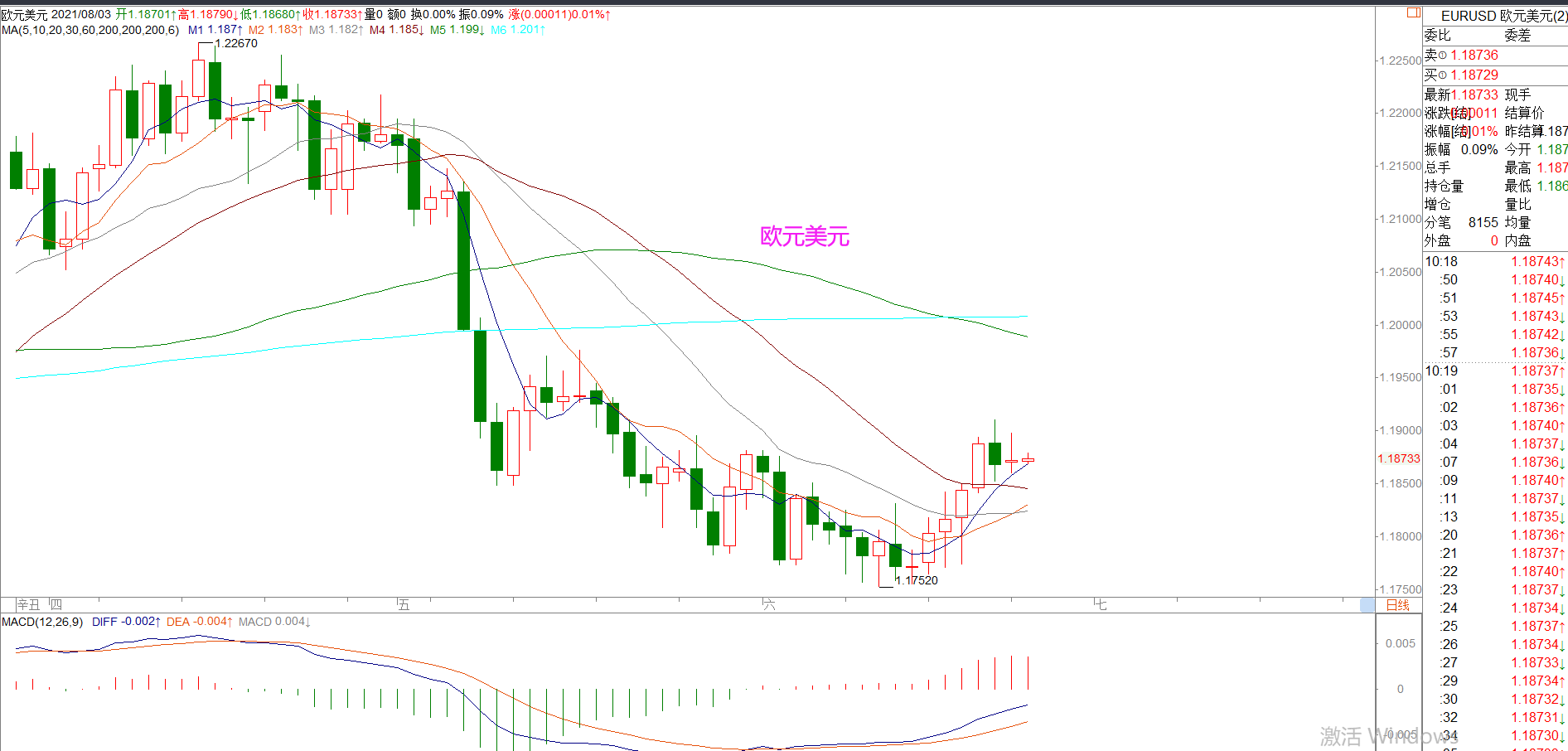This screenshot has height=751, width=1568.
Task: Click the M6 1.201 moving average value
Action: [x=518, y=30]
